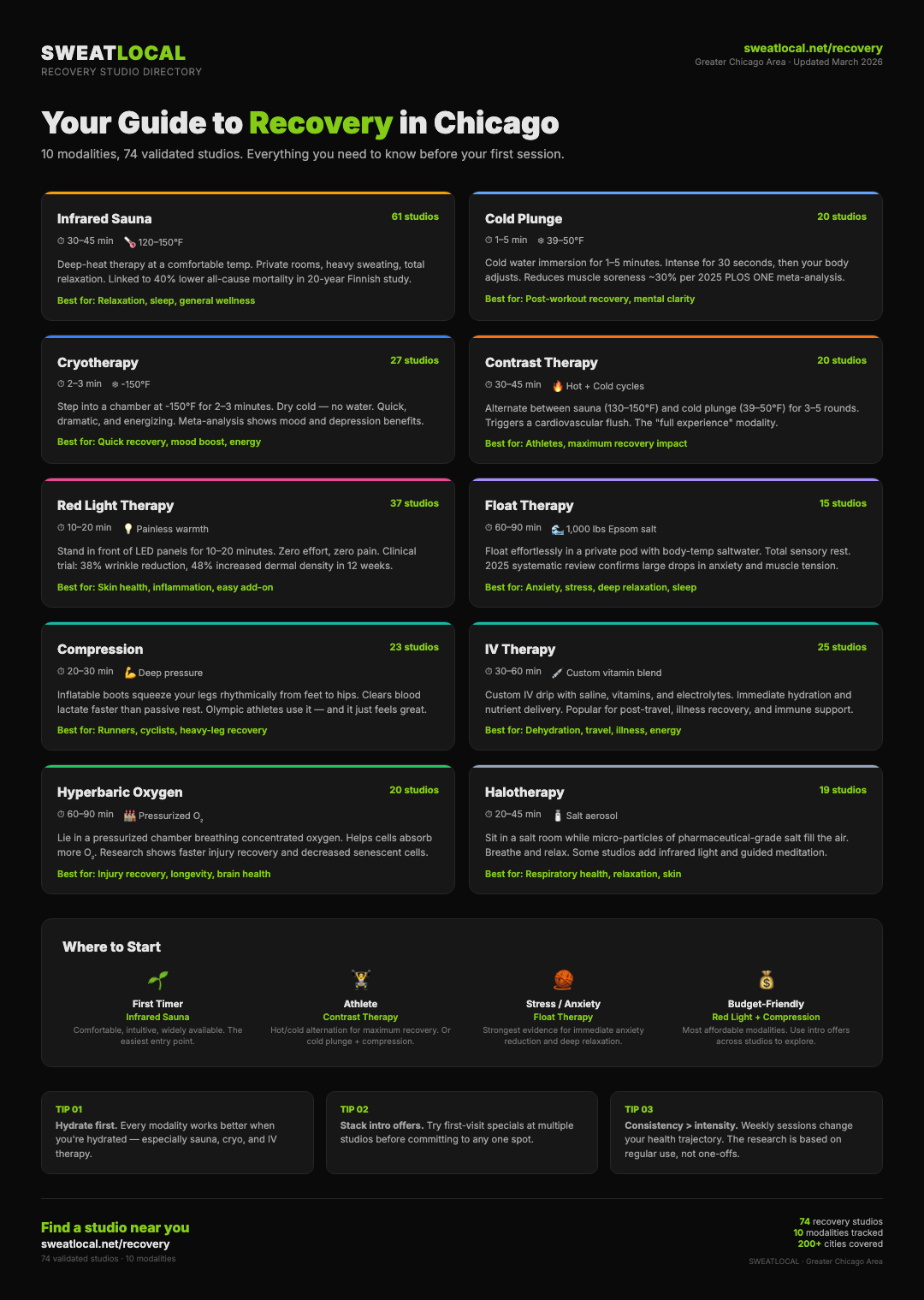Open the sweatlocal.net/recovery link in the header
924x1300 pixels.
coord(813,49)
